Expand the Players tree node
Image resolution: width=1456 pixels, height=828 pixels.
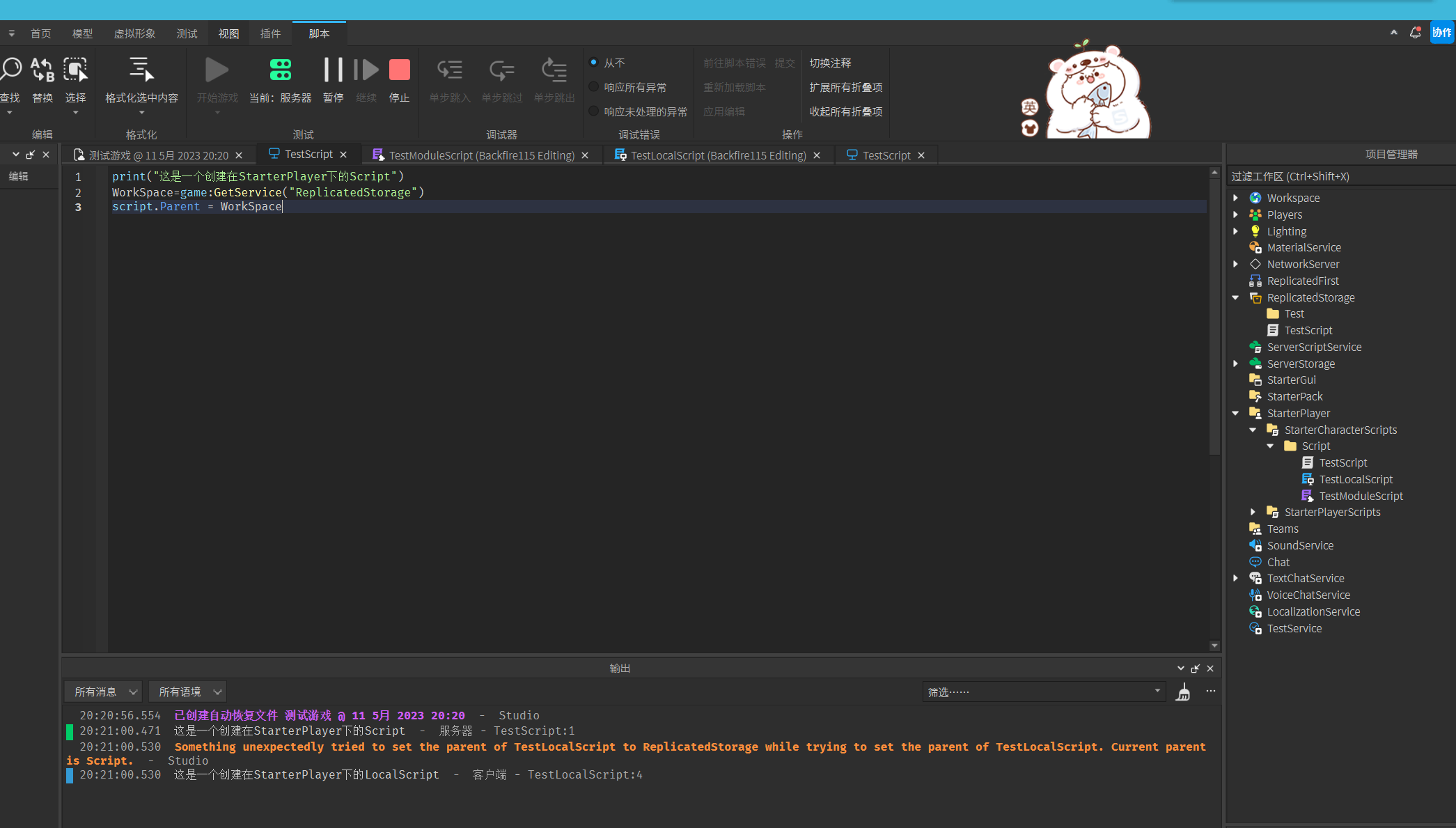click(1236, 214)
